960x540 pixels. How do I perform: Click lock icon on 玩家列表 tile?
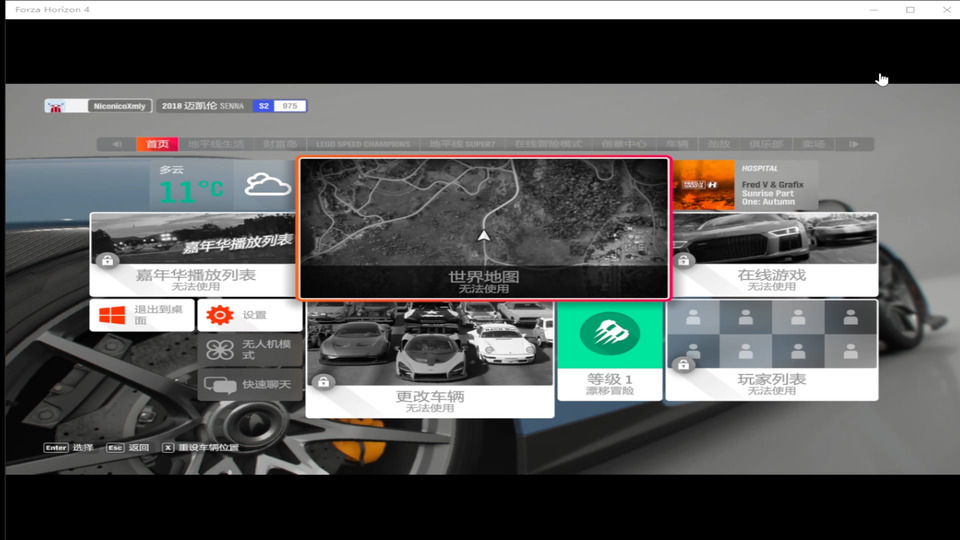(684, 365)
